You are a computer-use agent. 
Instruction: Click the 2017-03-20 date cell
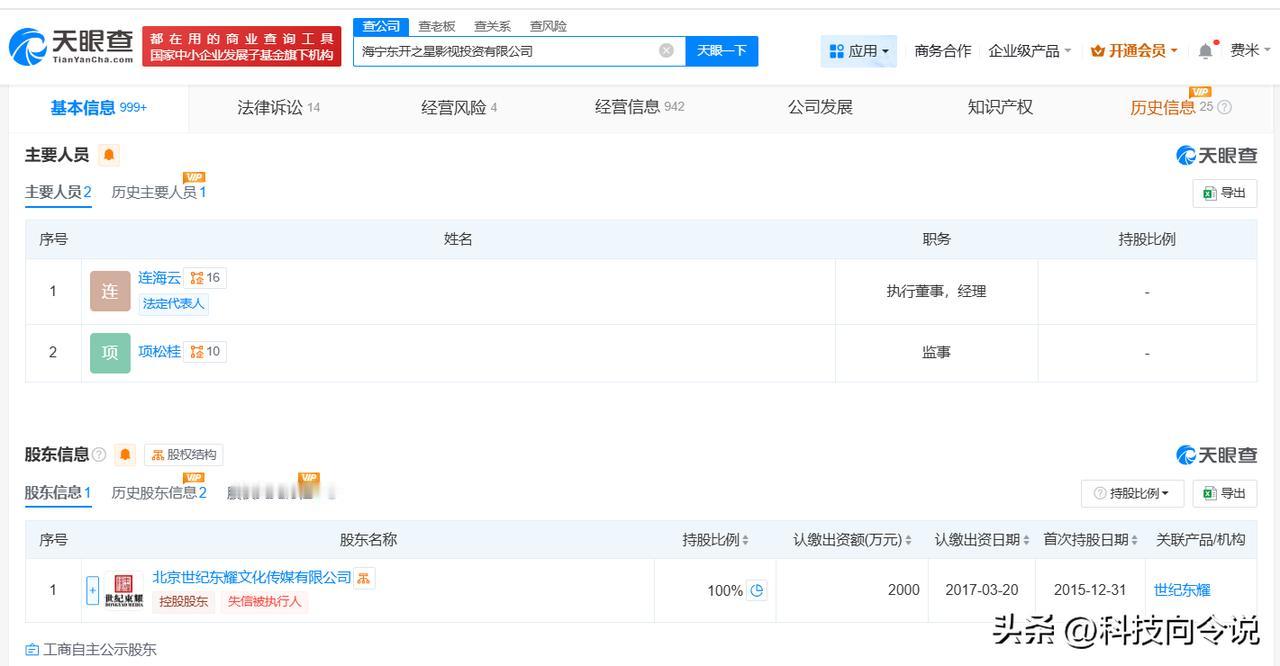click(x=982, y=590)
